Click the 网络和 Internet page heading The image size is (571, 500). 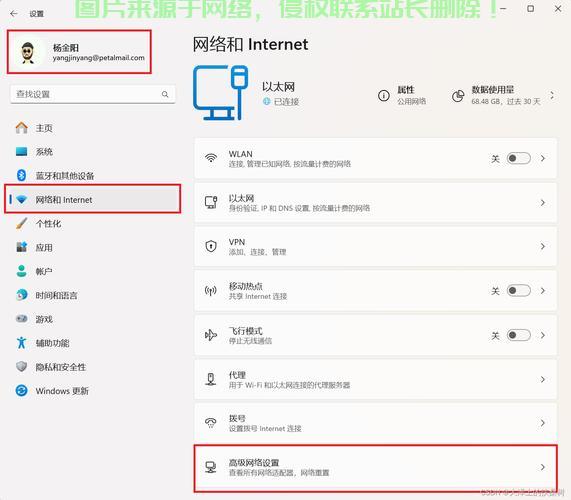tap(250, 44)
